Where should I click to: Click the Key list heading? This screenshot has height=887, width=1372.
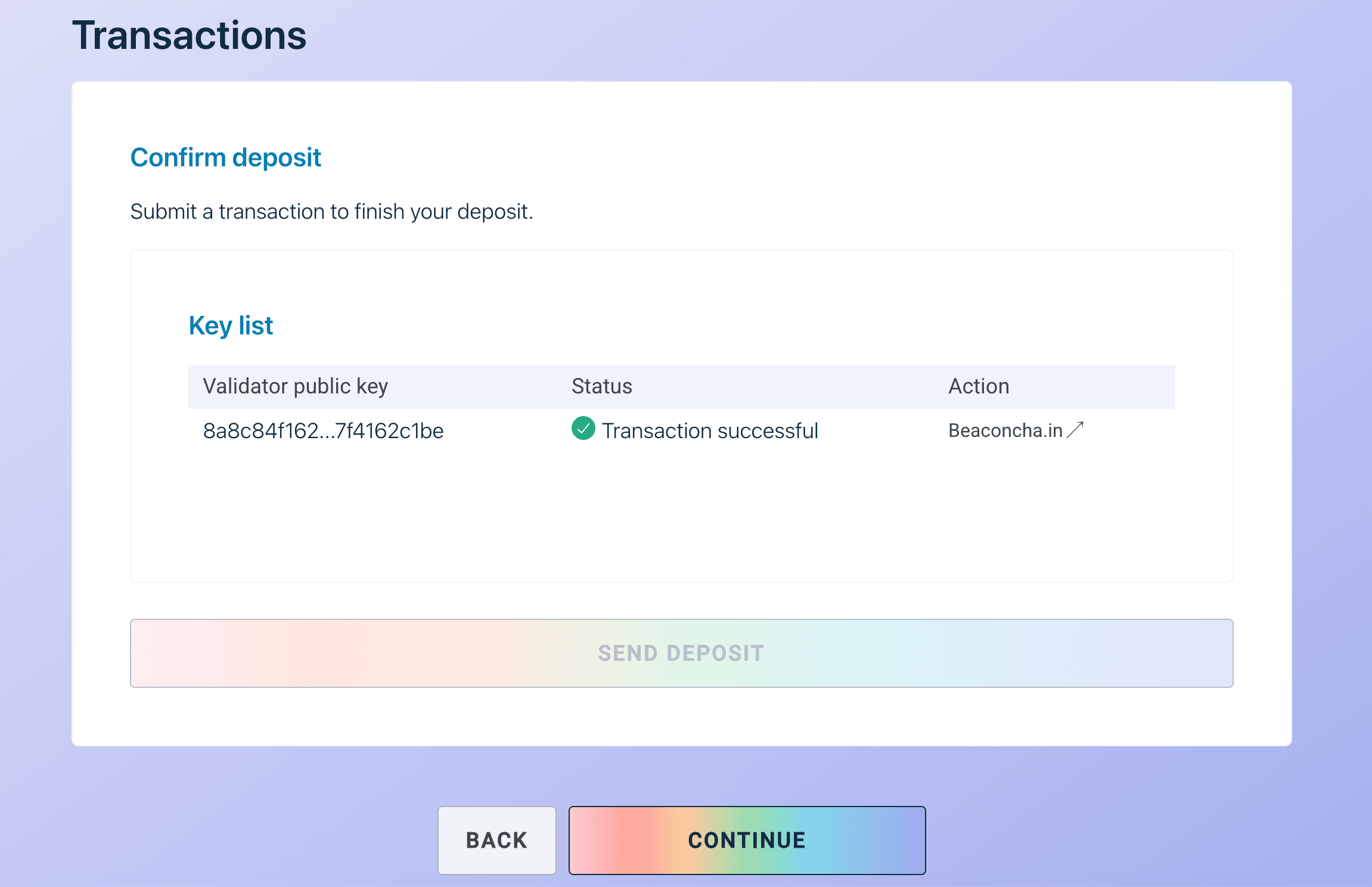[231, 325]
